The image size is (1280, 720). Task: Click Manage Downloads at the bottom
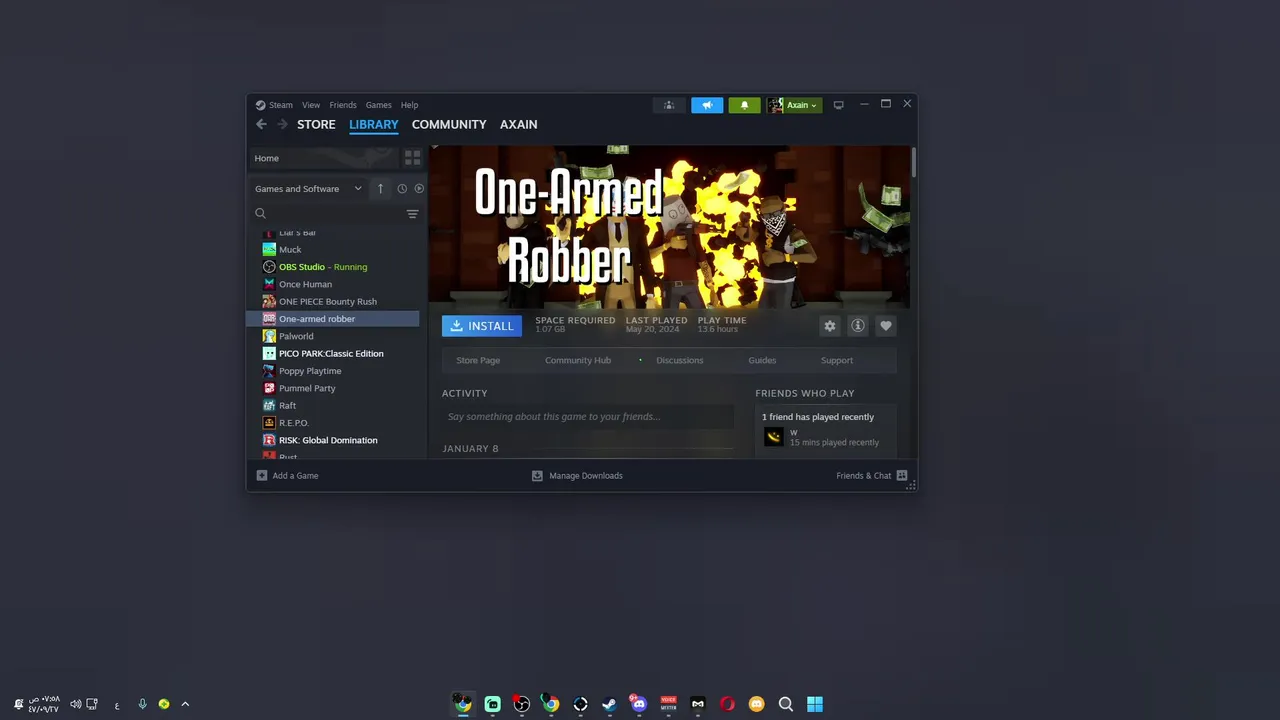[x=578, y=476]
